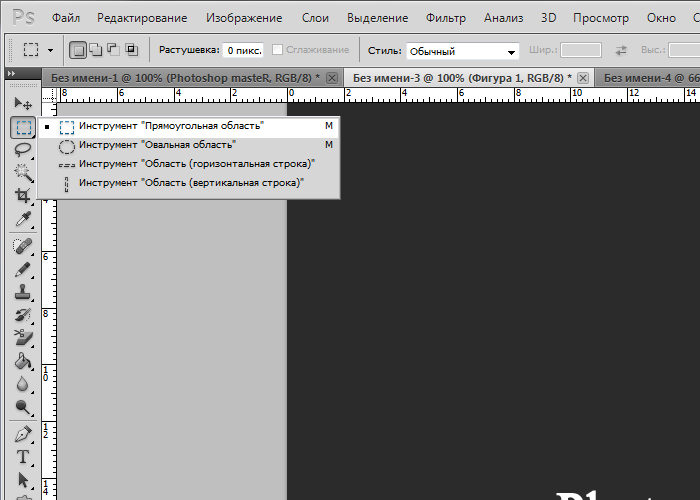700x500 pixels.
Task: Enable the 'Add to selection' mode button
Action: pyautogui.click(x=96, y=50)
